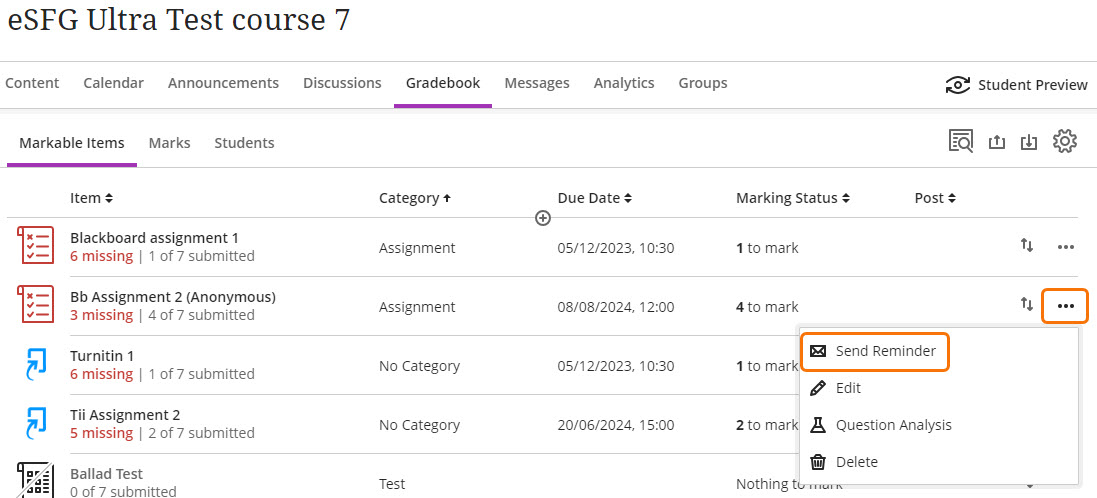Viewport: 1097px width, 498px height.
Task: Click '4 to mark' for Bb Assignment 2
Action: point(767,306)
